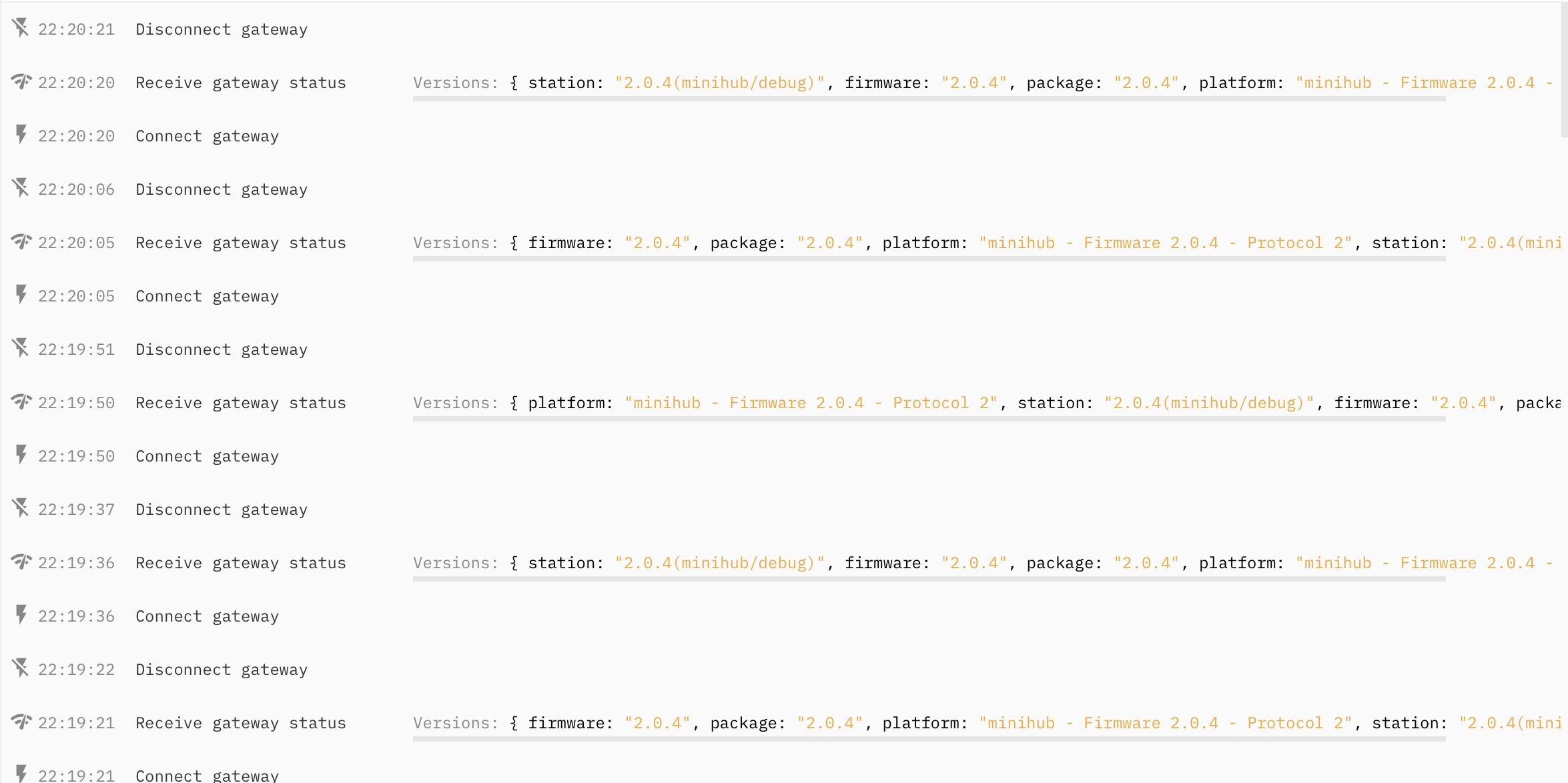This screenshot has height=783, width=1568.
Task: Click the gateway status icon at 22:20:05
Action: pos(21,241)
